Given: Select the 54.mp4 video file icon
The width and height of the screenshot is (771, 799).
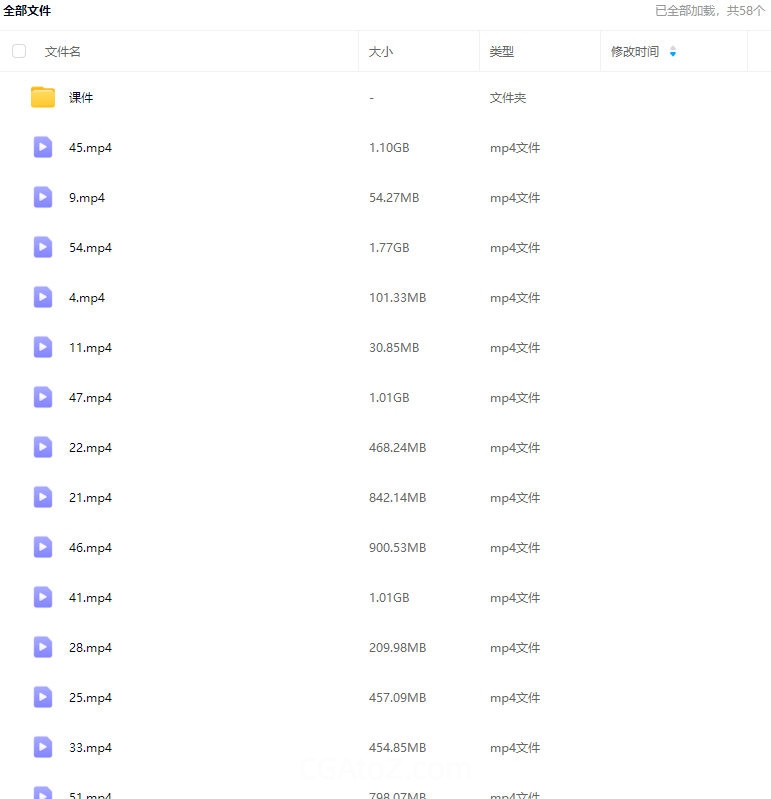Looking at the screenshot, I should click(x=43, y=248).
